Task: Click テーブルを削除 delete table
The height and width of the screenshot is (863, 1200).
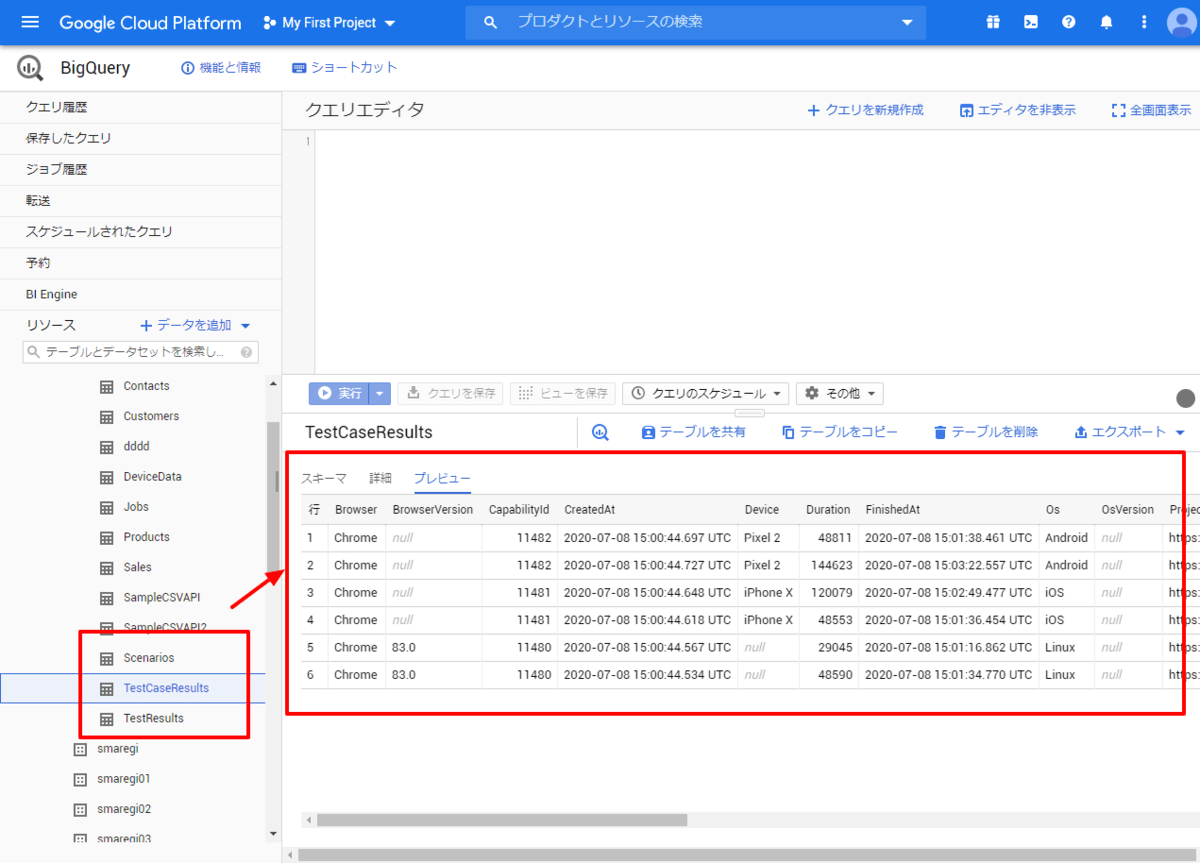Action: pos(985,432)
